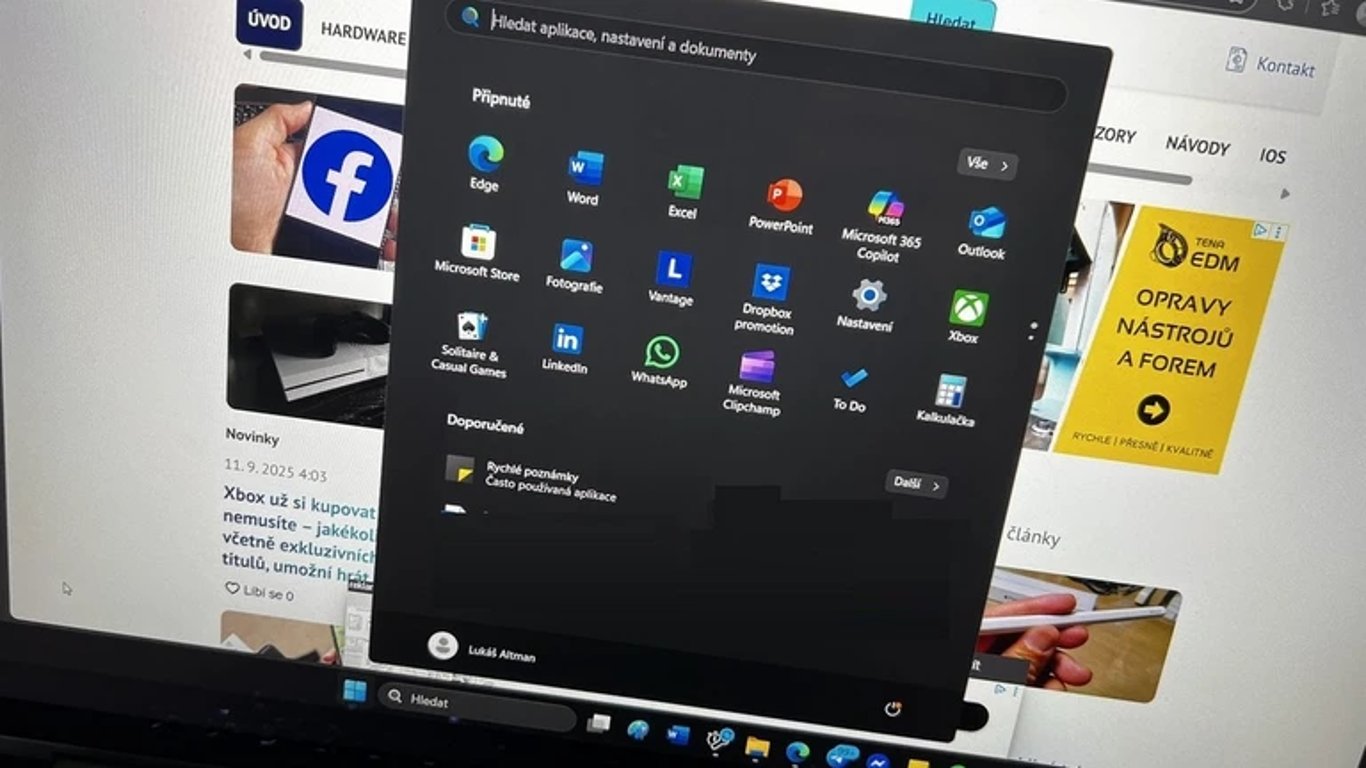
Task: Open WhatsApp from the pinned apps
Action: click(661, 362)
